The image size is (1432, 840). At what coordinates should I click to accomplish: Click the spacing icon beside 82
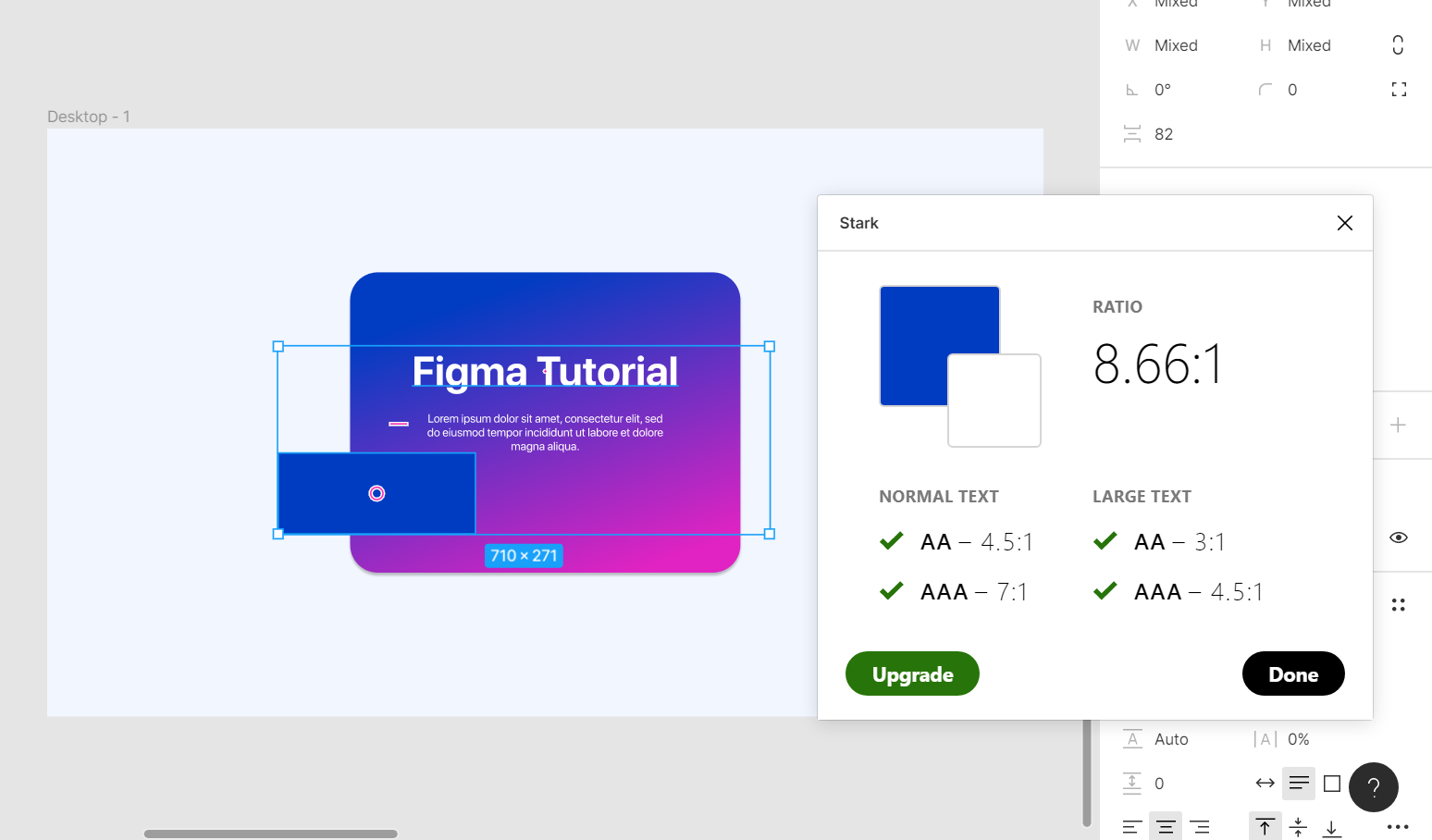(x=1131, y=134)
